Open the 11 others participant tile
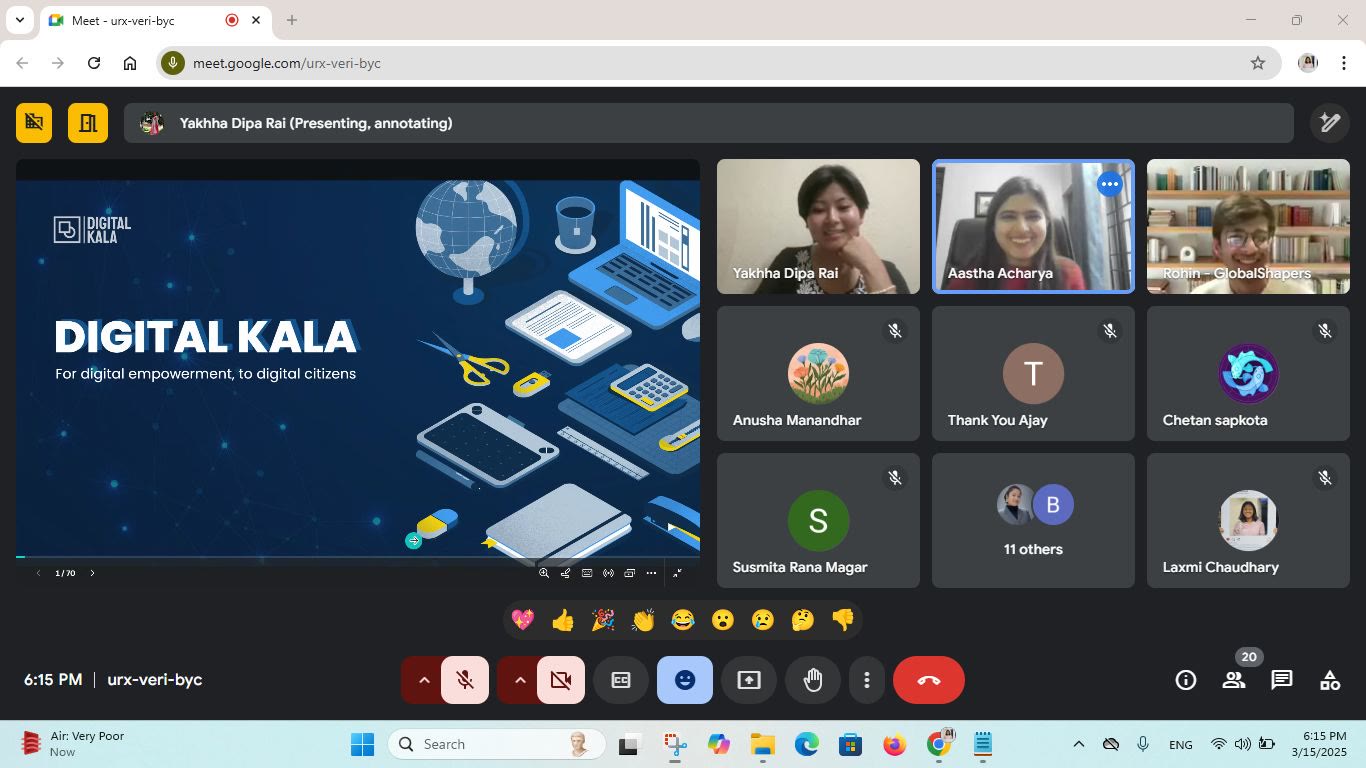The height and width of the screenshot is (768, 1366). point(1033,520)
